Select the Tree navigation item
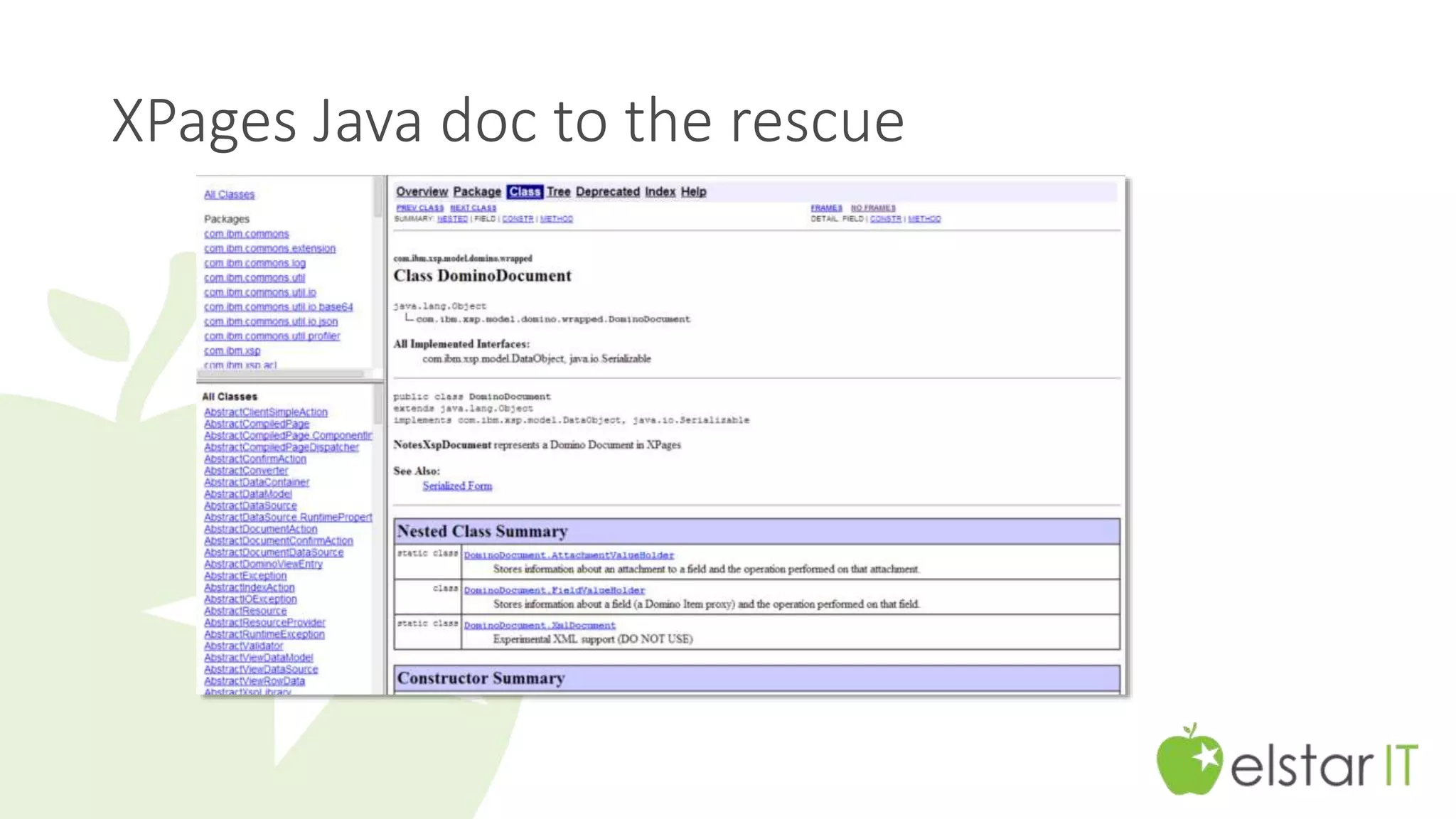Screen dimensions: 1456x819 (558, 192)
